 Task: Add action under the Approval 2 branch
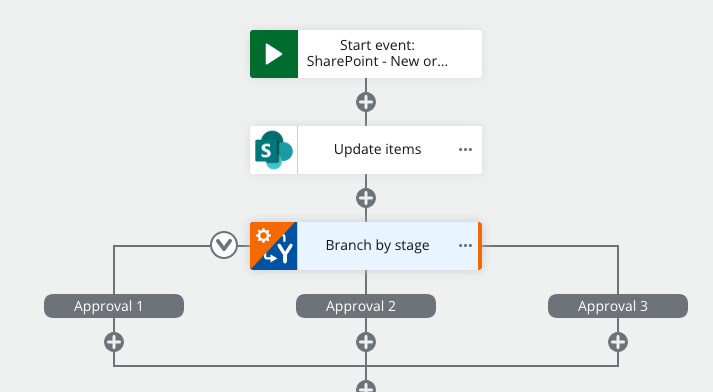click(366, 342)
